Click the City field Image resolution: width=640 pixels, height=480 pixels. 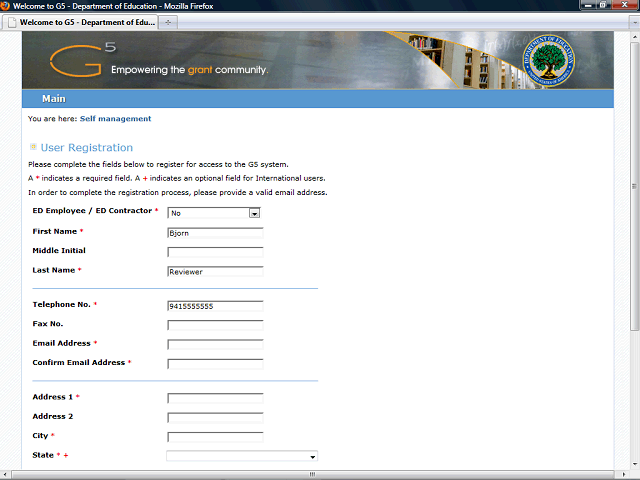pos(215,437)
